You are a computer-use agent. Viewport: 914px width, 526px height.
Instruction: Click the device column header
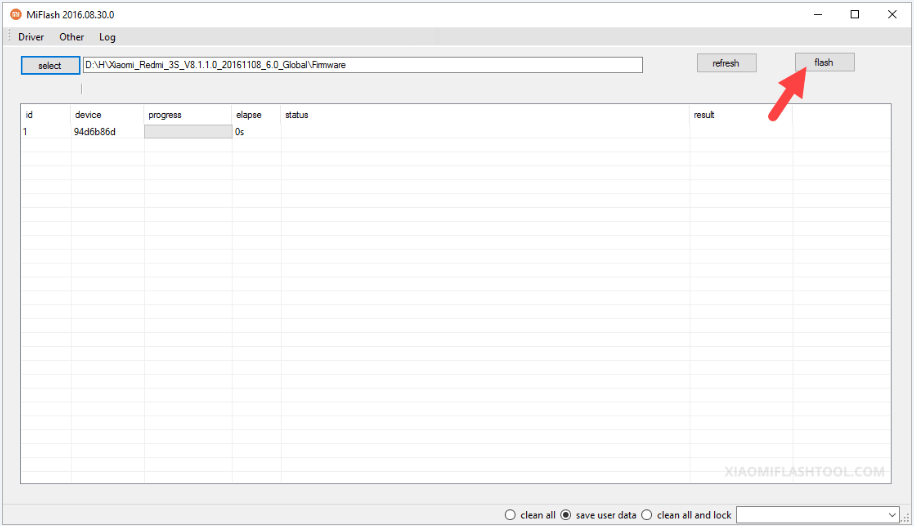107,115
